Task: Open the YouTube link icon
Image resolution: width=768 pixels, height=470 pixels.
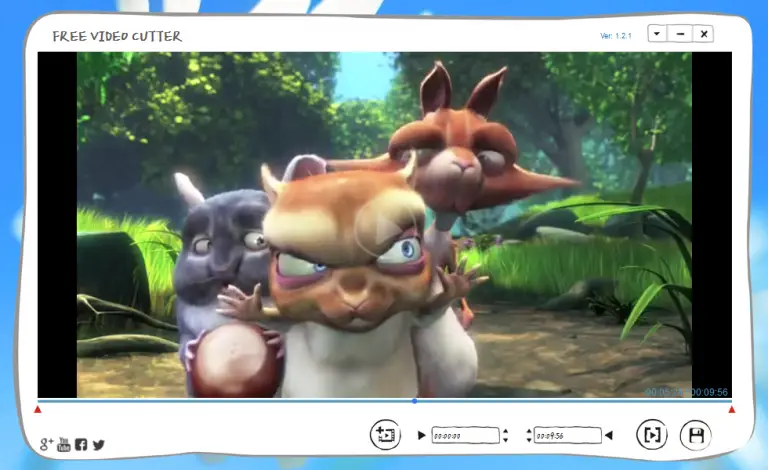Action: click(x=64, y=444)
